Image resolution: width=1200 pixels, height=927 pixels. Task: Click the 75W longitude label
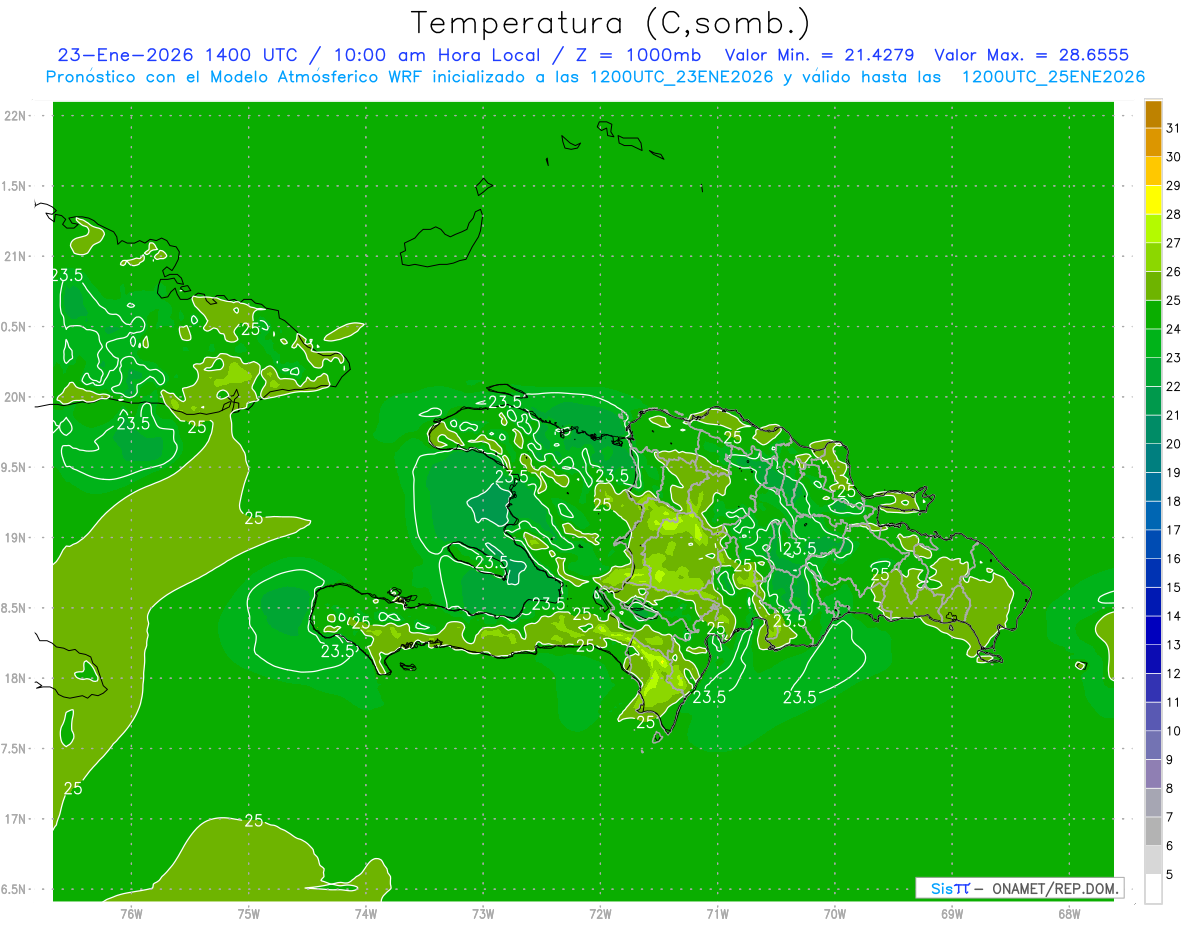point(248,913)
